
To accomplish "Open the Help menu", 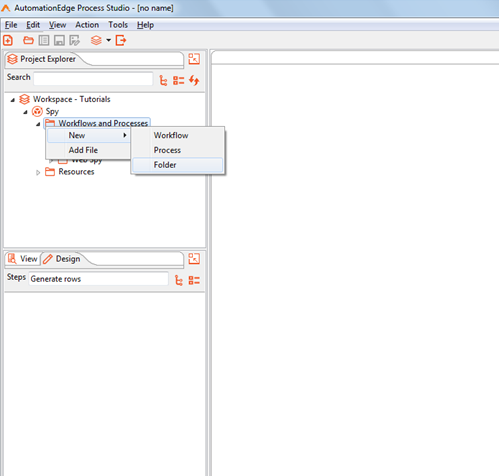I will (x=145, y=25).
